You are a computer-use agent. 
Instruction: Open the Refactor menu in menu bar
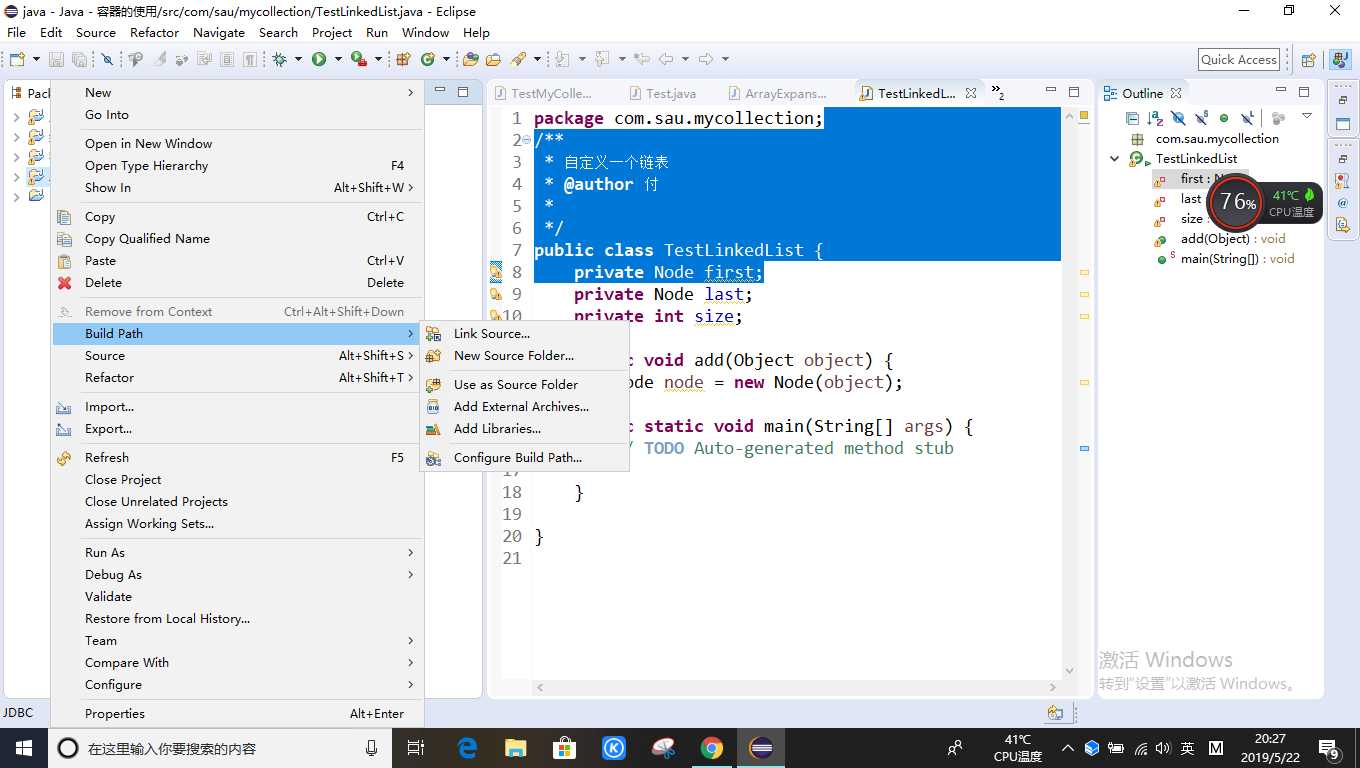154,32
